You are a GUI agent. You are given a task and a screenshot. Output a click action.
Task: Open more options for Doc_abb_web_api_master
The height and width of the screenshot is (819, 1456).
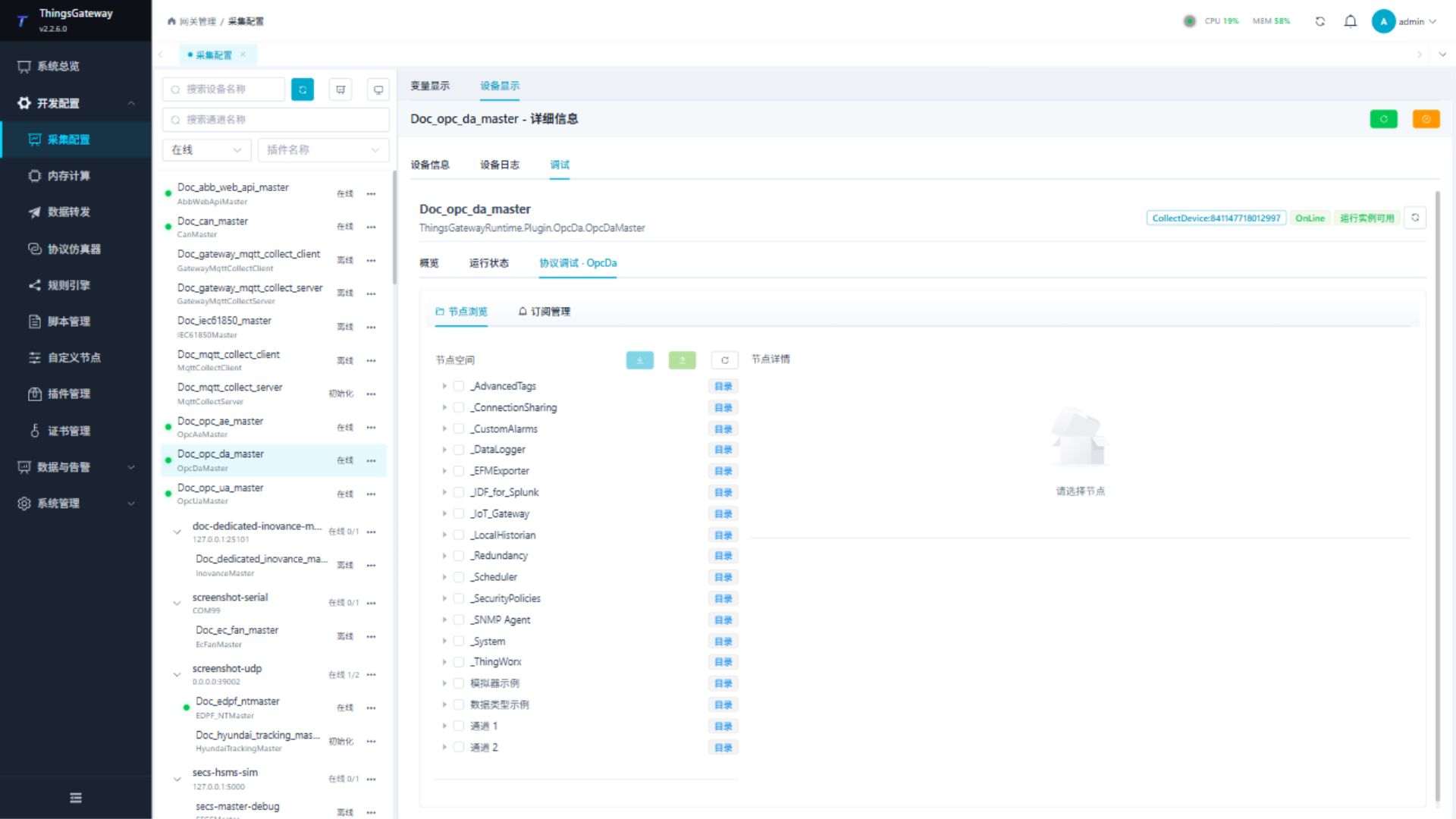pyautogui.click(x=371, y=193)
